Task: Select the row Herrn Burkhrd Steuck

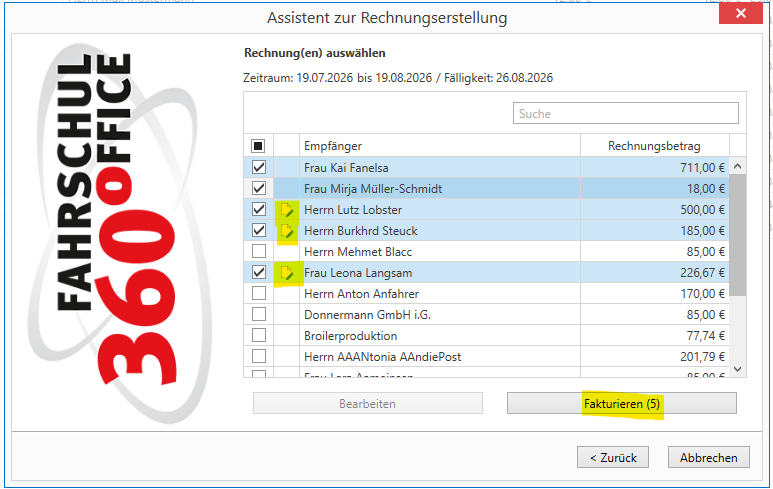Action: [487, 230]
